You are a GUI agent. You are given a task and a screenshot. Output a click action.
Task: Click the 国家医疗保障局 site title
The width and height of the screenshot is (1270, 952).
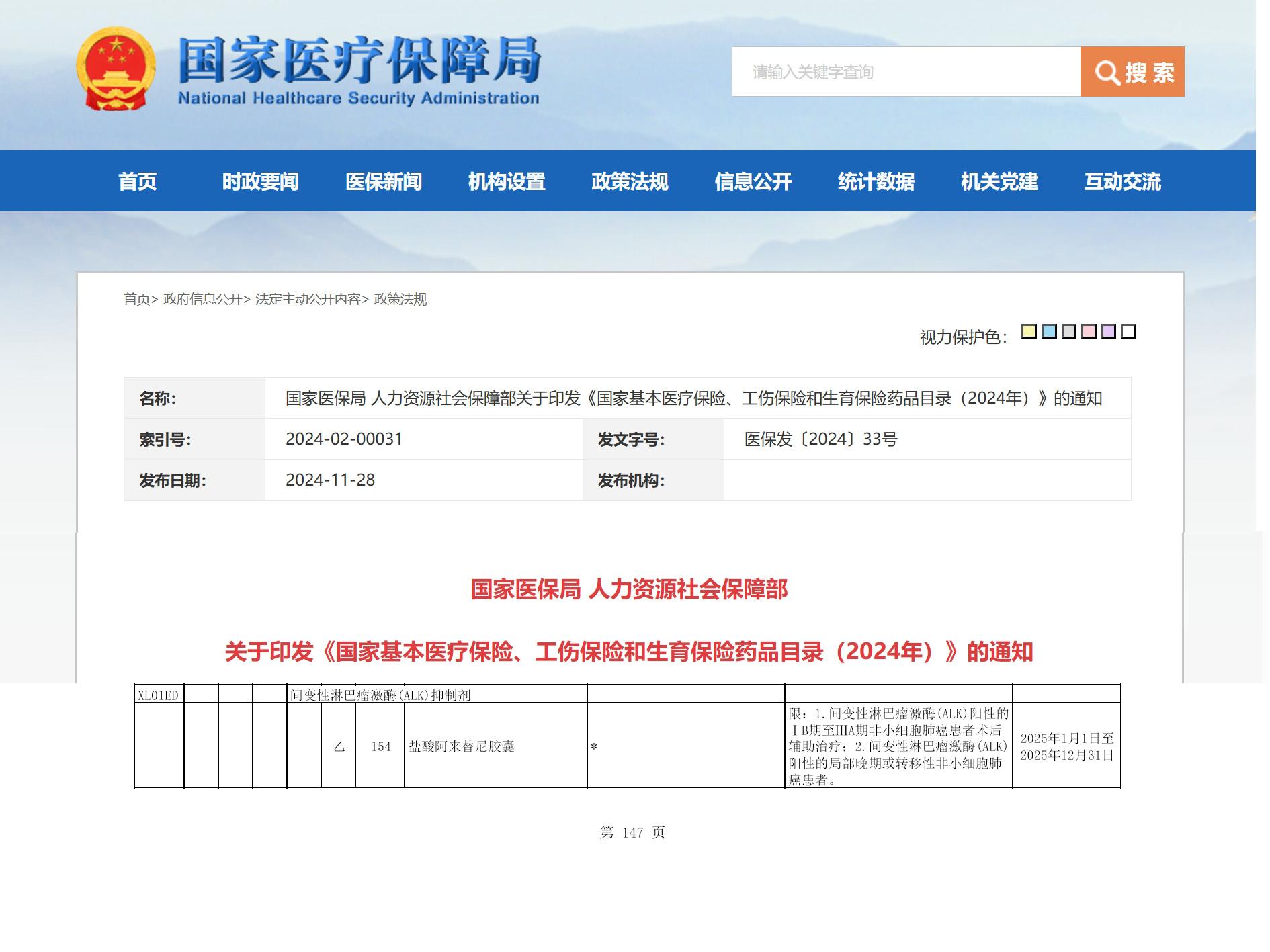(359, 60)
